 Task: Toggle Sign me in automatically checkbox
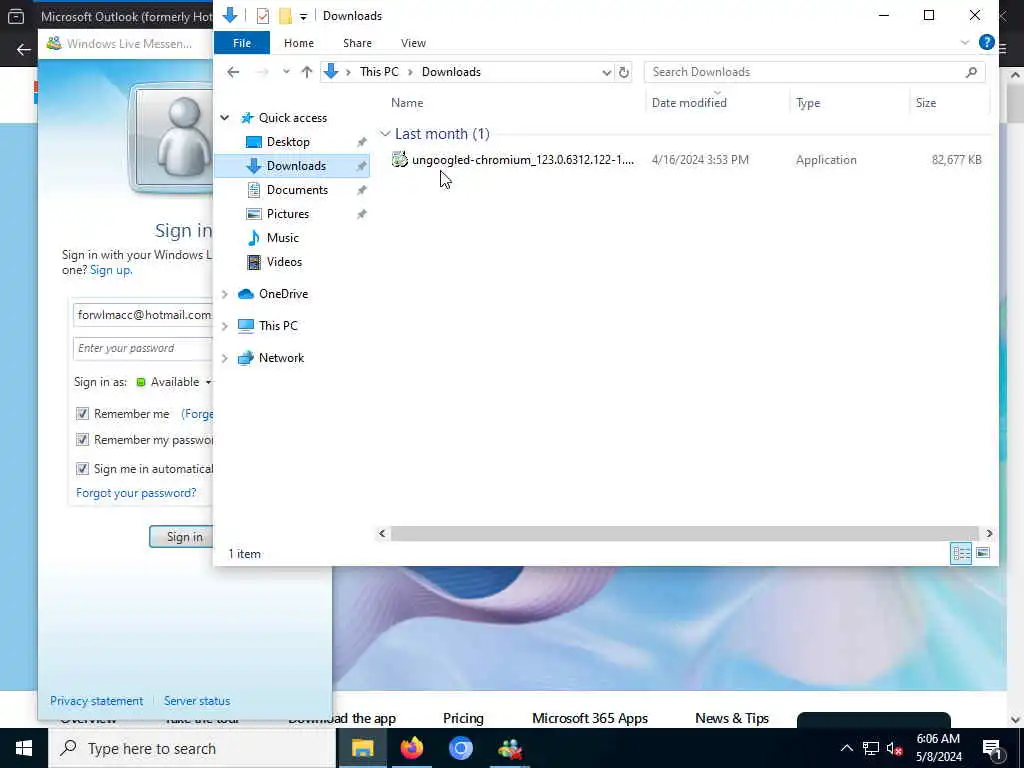(x=82, y=469)
